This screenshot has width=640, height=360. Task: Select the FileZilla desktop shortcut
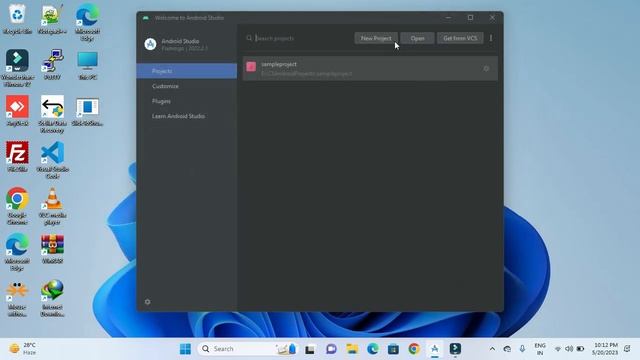(x=17, y=157)
